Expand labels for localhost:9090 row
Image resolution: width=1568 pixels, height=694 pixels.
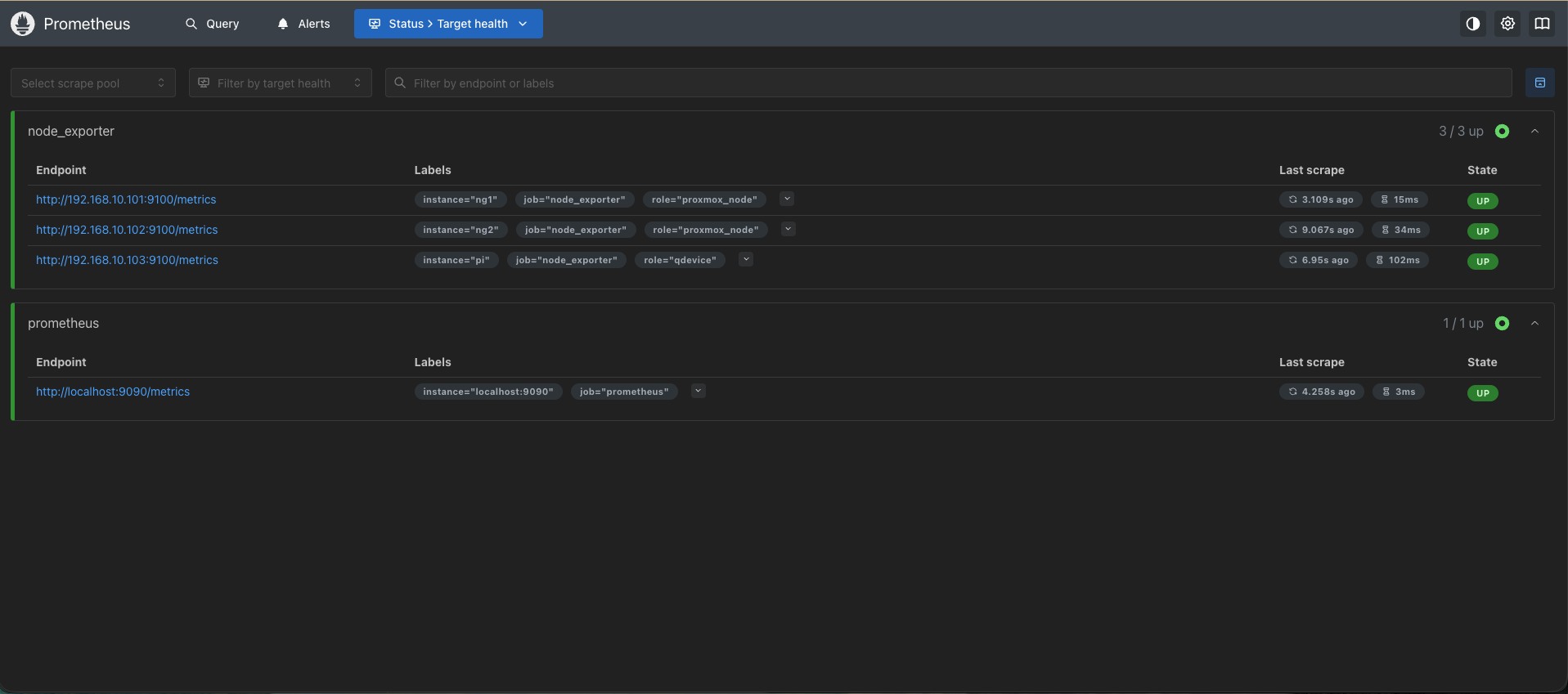click(x=699, y=391)
